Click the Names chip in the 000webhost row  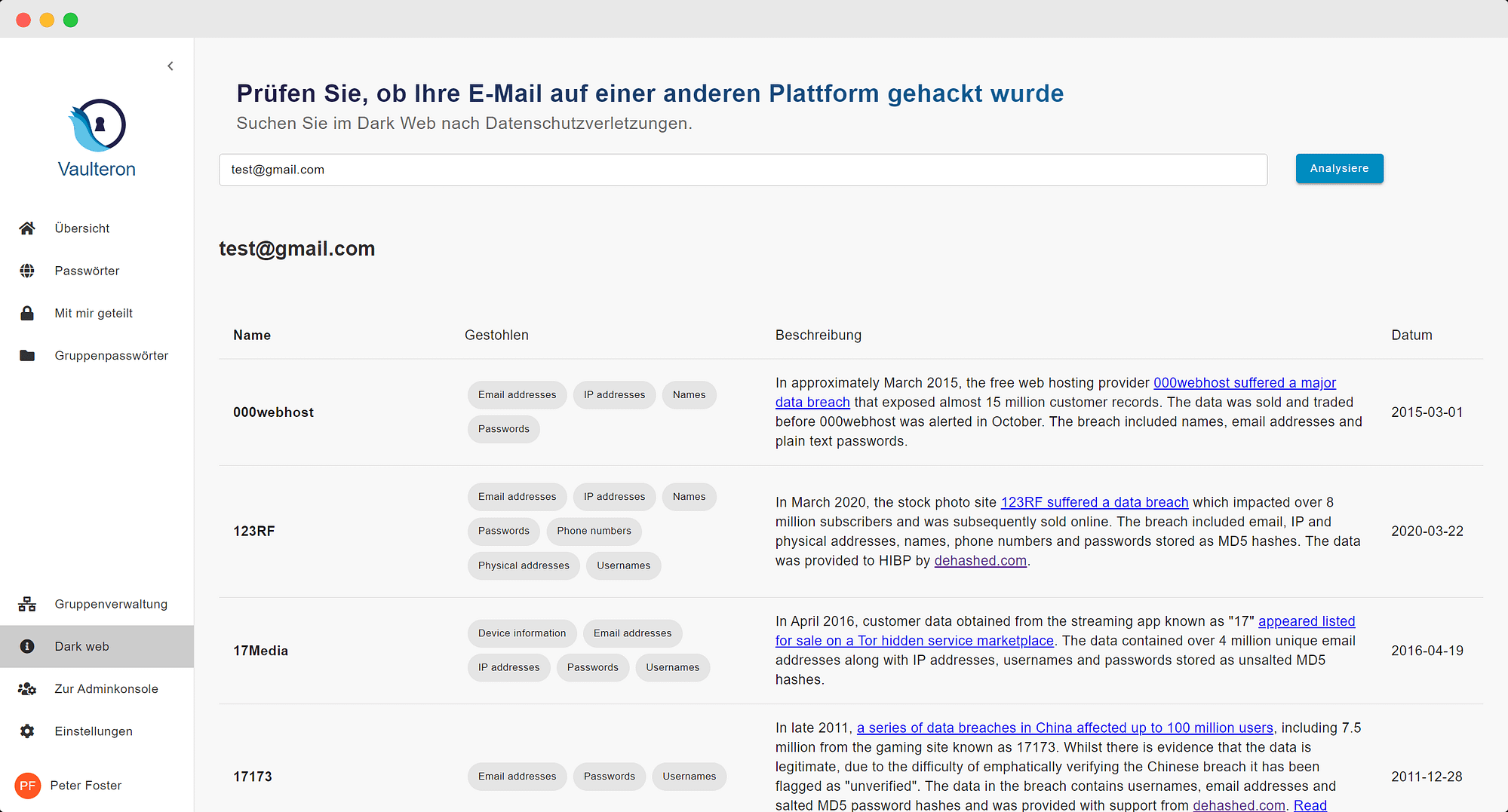(689, 395)
